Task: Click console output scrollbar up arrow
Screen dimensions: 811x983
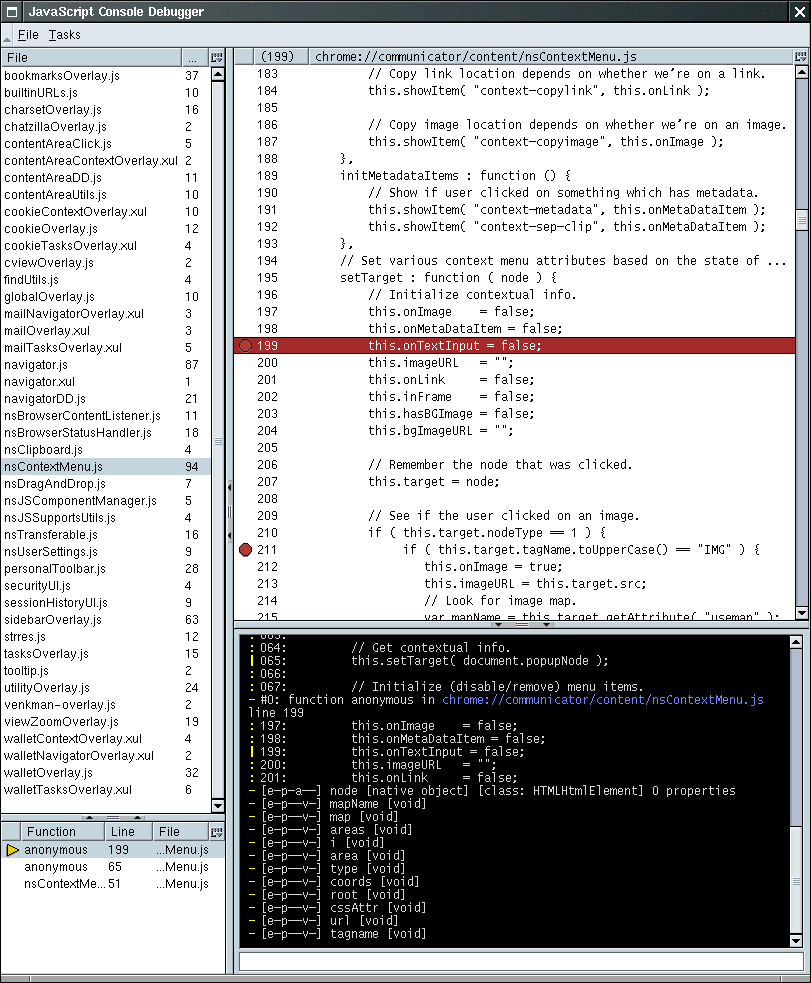Action: pyautogui.click(x=796, y=642)
